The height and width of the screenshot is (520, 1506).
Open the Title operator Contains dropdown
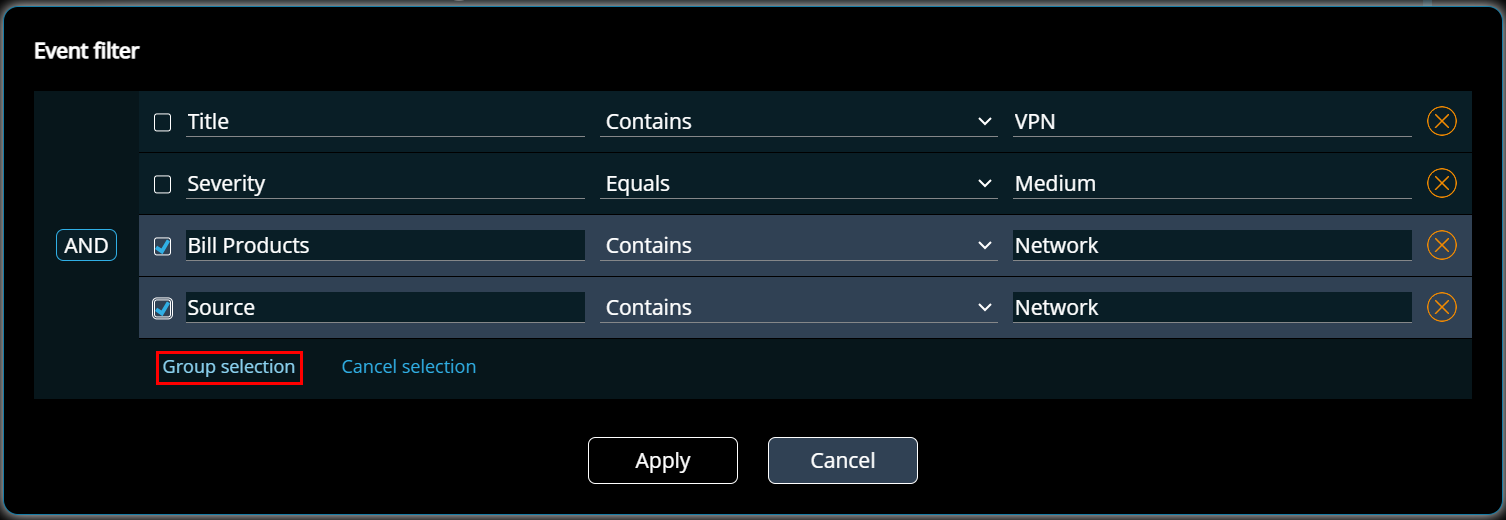coord(798,122)
